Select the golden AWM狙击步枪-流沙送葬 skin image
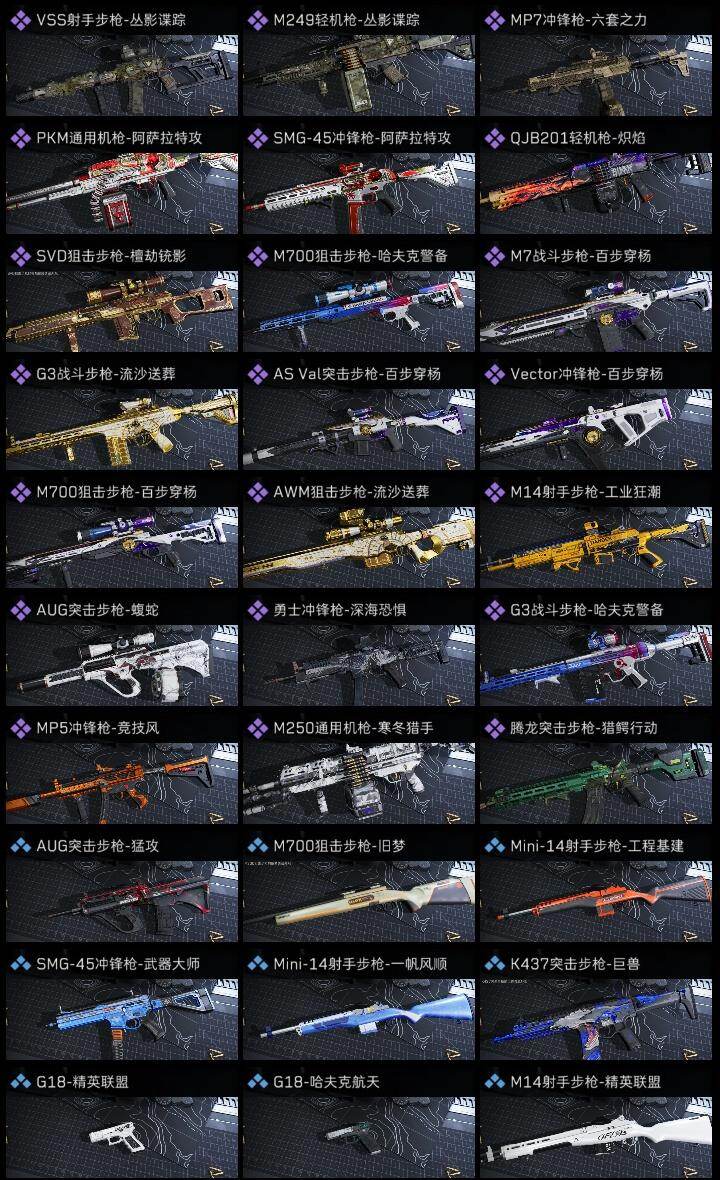The image size is (720, 1180). click(359, 547)
